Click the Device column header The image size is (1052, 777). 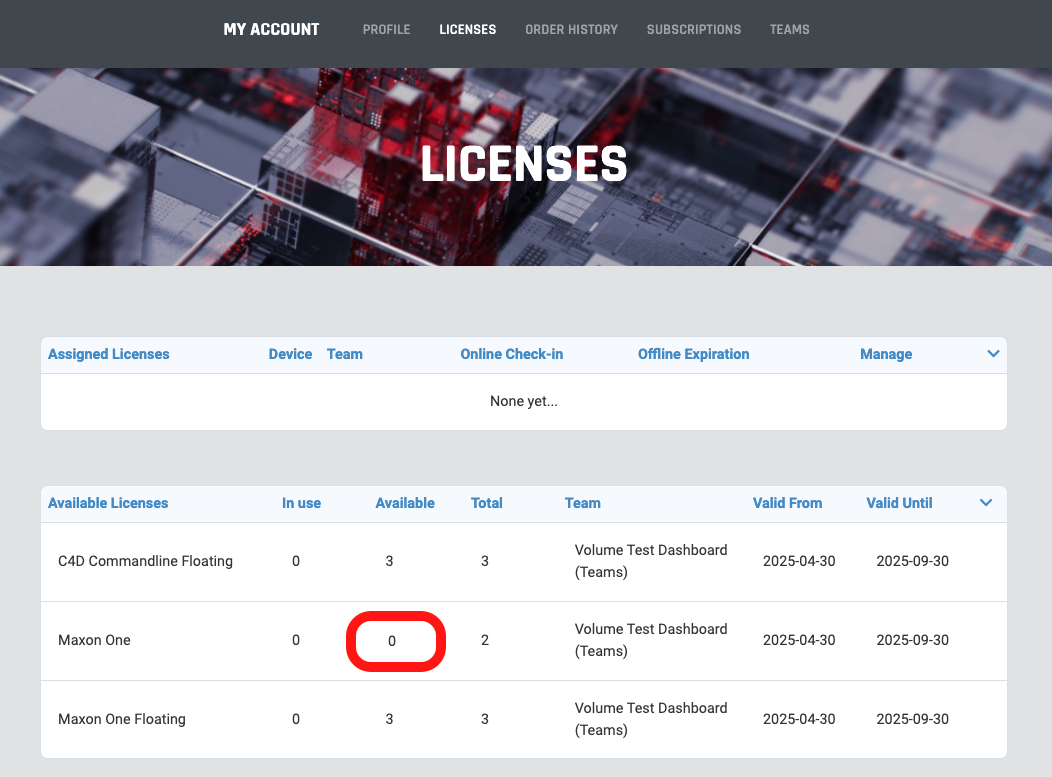coord(291,354)
